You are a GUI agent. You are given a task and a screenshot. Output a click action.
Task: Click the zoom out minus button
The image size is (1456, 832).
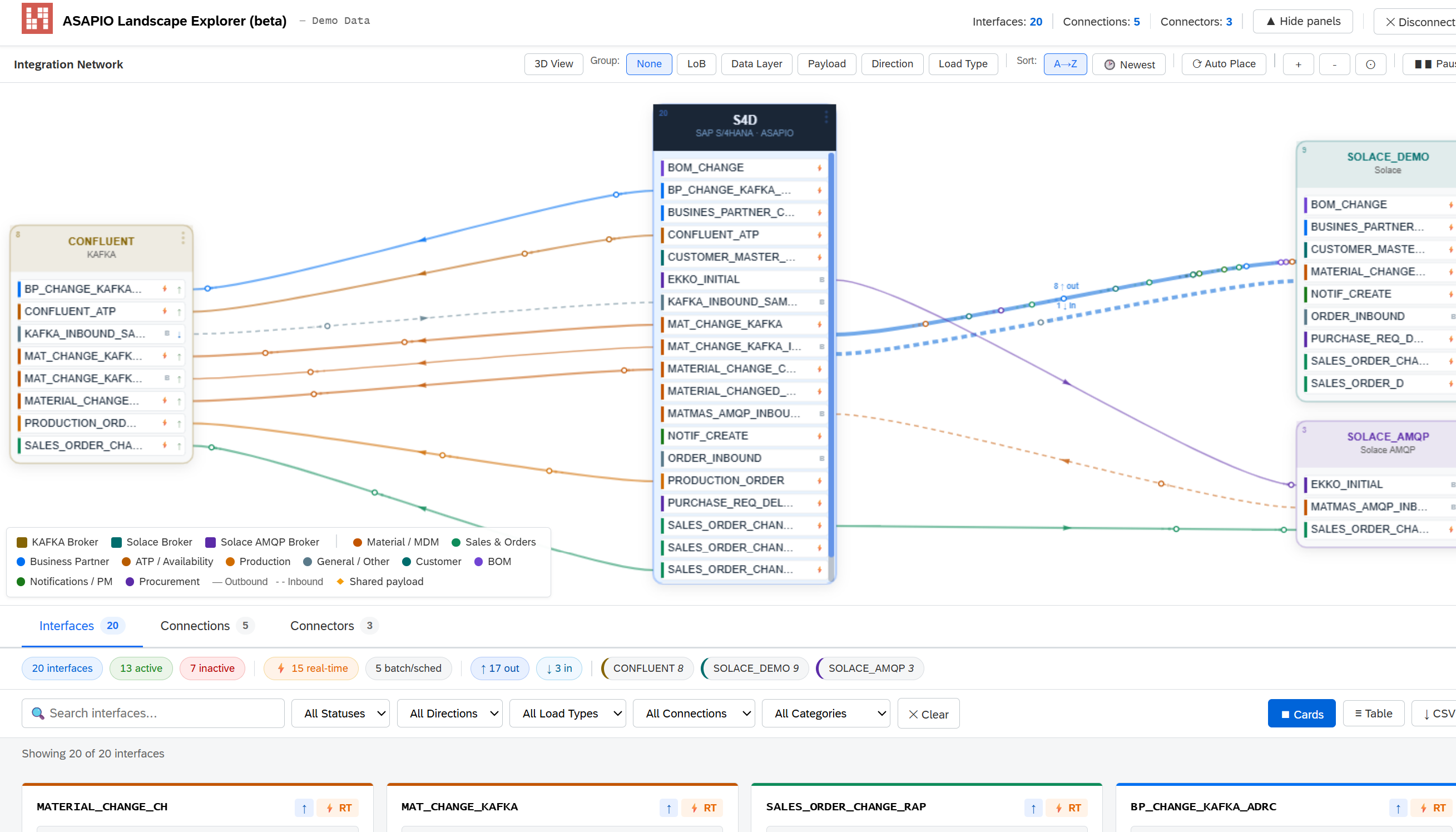point(1334,64)
